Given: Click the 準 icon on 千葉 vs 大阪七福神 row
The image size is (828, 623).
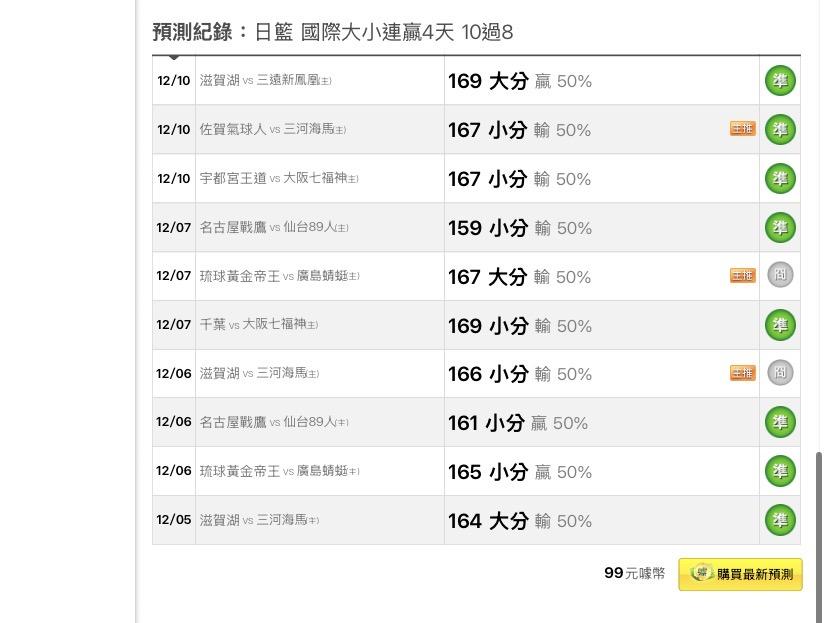Looking at the screenshot, I should pos(780,325).
